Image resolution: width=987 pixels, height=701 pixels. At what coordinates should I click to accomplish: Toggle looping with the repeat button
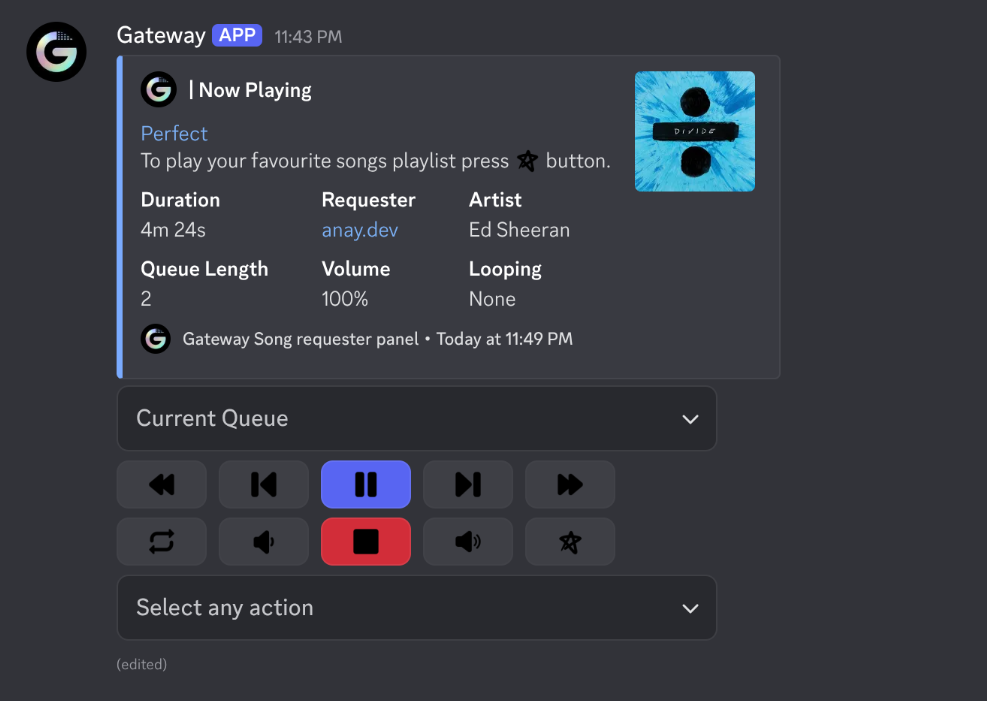pos(161,541)
